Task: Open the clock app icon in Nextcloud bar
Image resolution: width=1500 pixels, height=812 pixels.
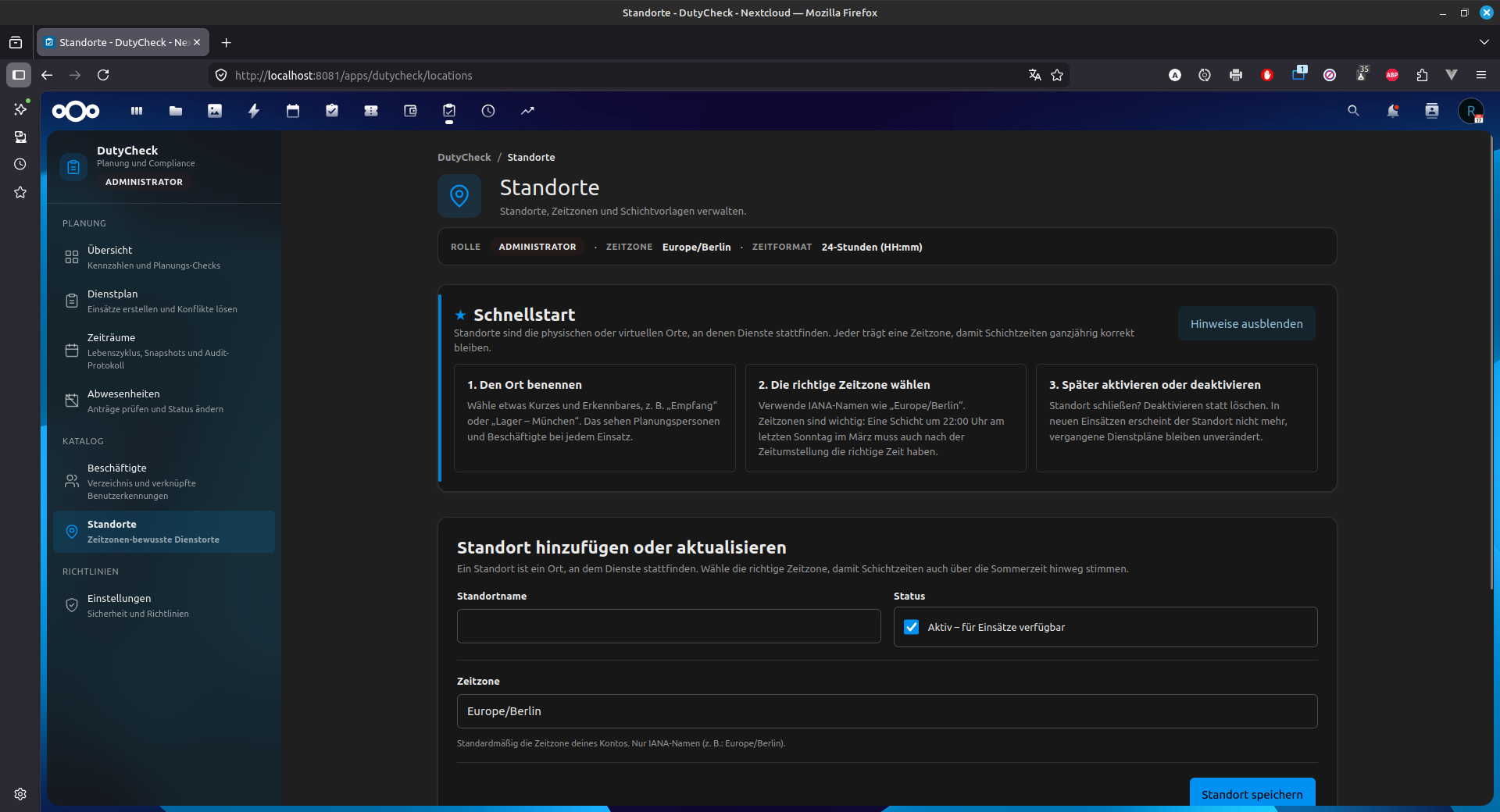Action: (x=488, y=111)
